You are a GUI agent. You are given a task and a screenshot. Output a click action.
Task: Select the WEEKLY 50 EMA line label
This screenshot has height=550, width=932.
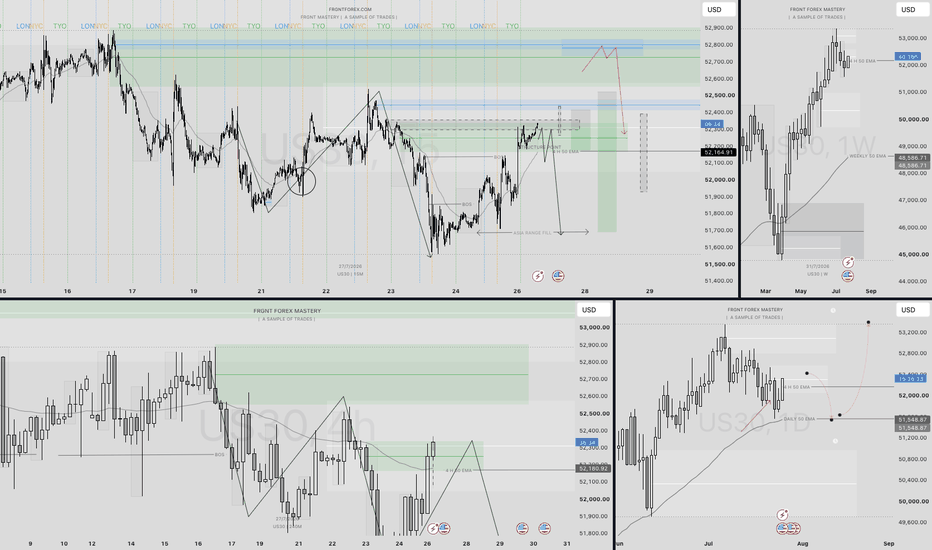(x=868, y=156)
